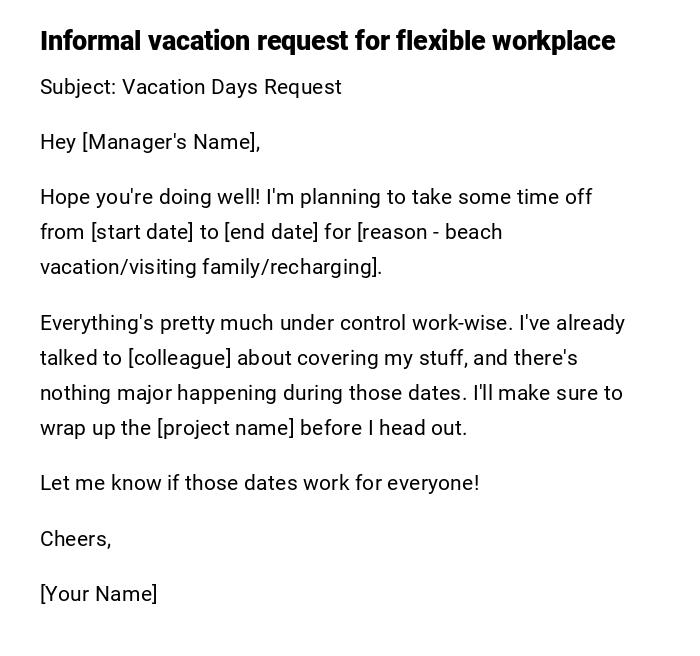Click "Vacation Days Request" in the subject line

tap(232, 88)
